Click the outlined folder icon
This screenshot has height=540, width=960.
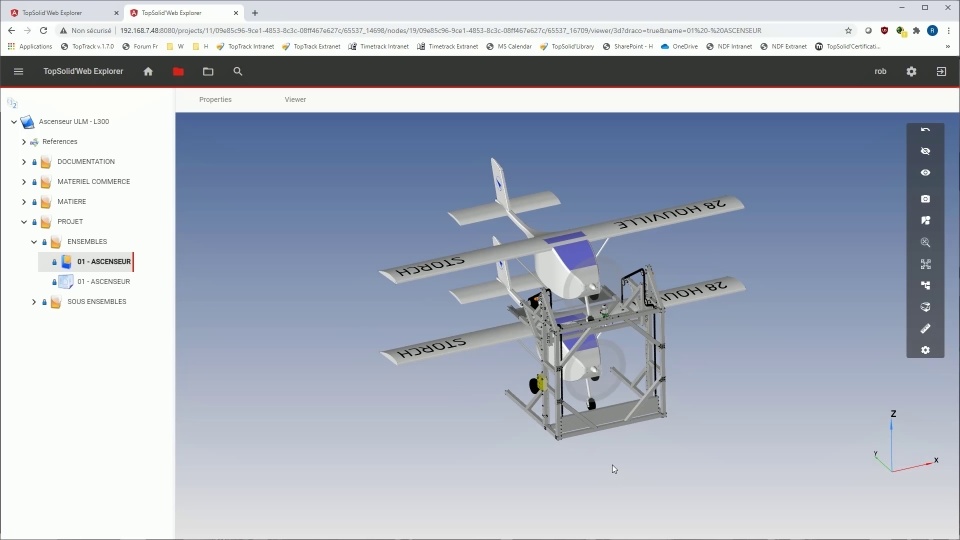pyautogui.click(x=208, y=72)
